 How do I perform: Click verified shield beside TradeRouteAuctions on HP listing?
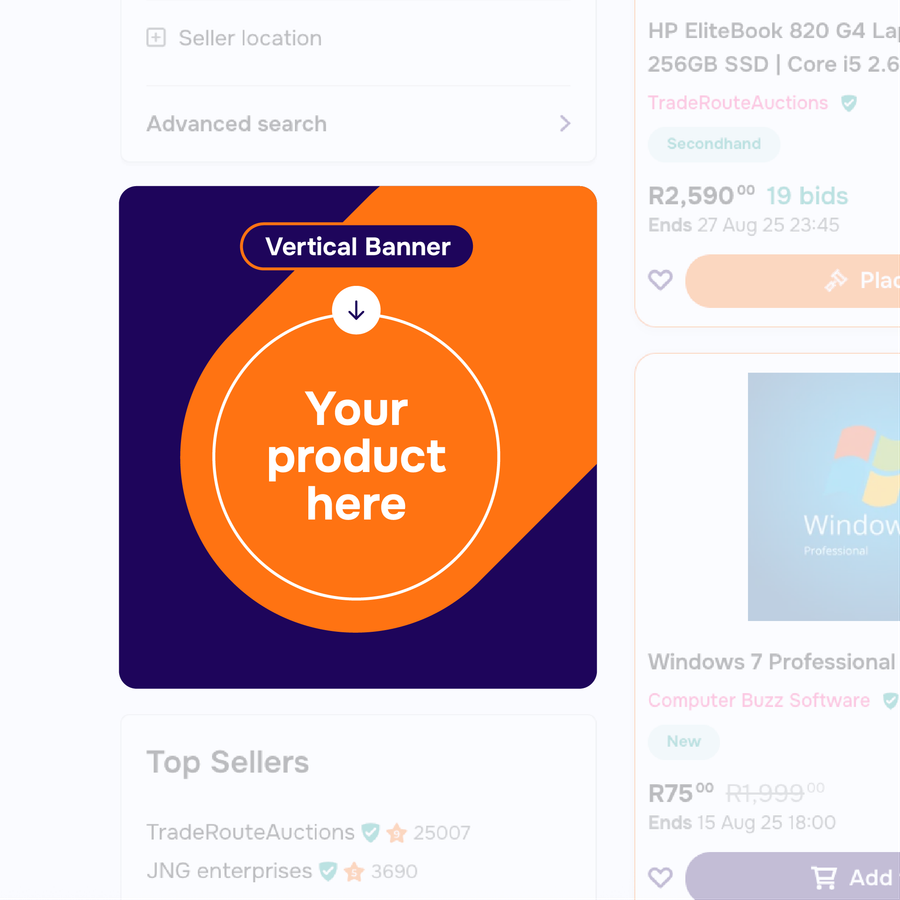(849, 103)
